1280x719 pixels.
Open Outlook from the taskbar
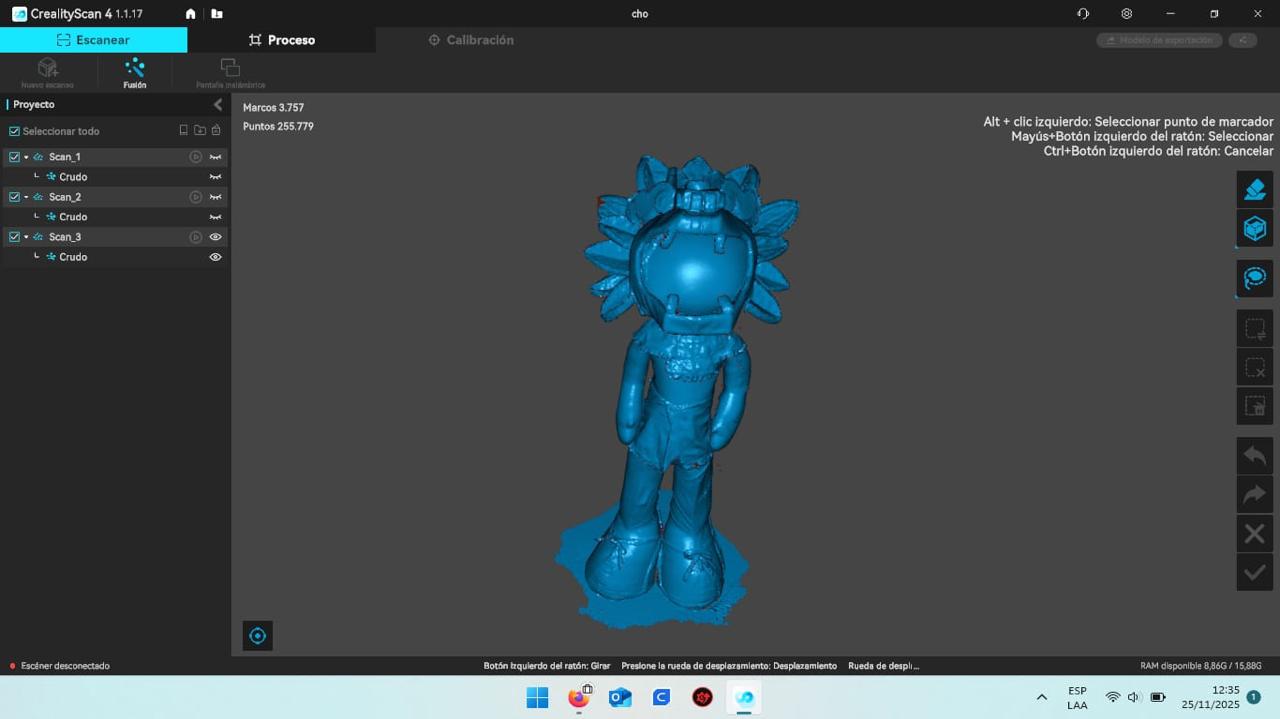[x=620, y=697]
